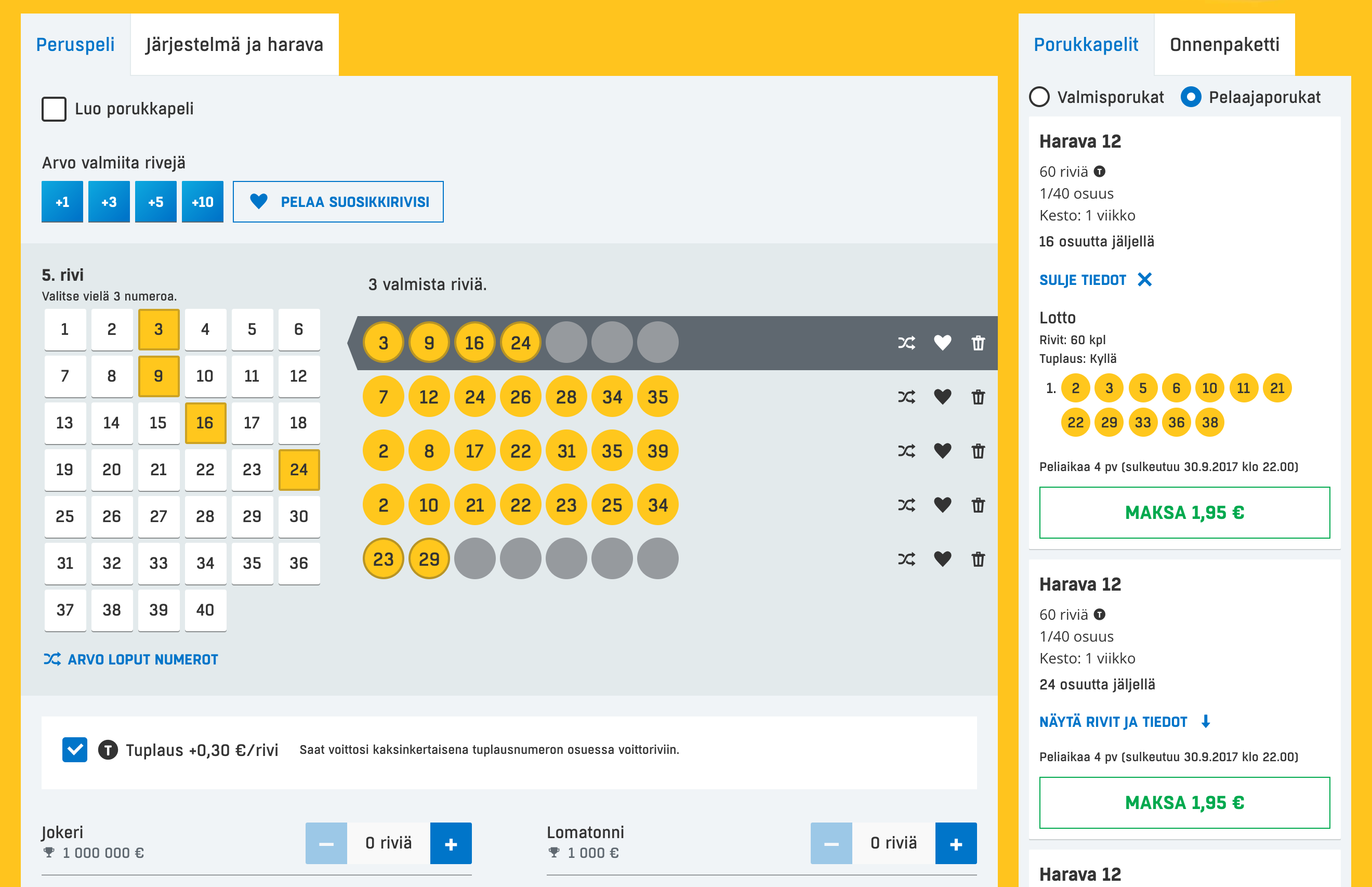1372x887 pixels.
Task: Switch to Järjestelmä ja harava tab
Action: coord(234,45)
